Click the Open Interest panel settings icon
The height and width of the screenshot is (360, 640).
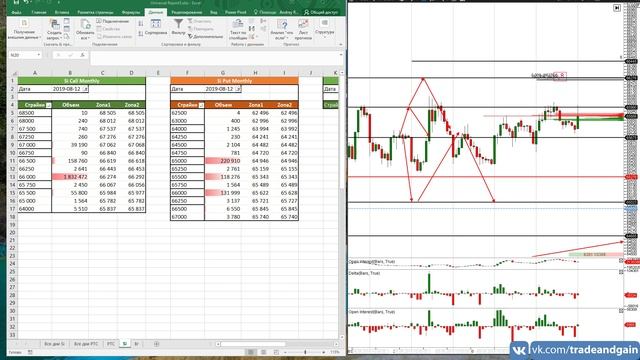(621, 311)
